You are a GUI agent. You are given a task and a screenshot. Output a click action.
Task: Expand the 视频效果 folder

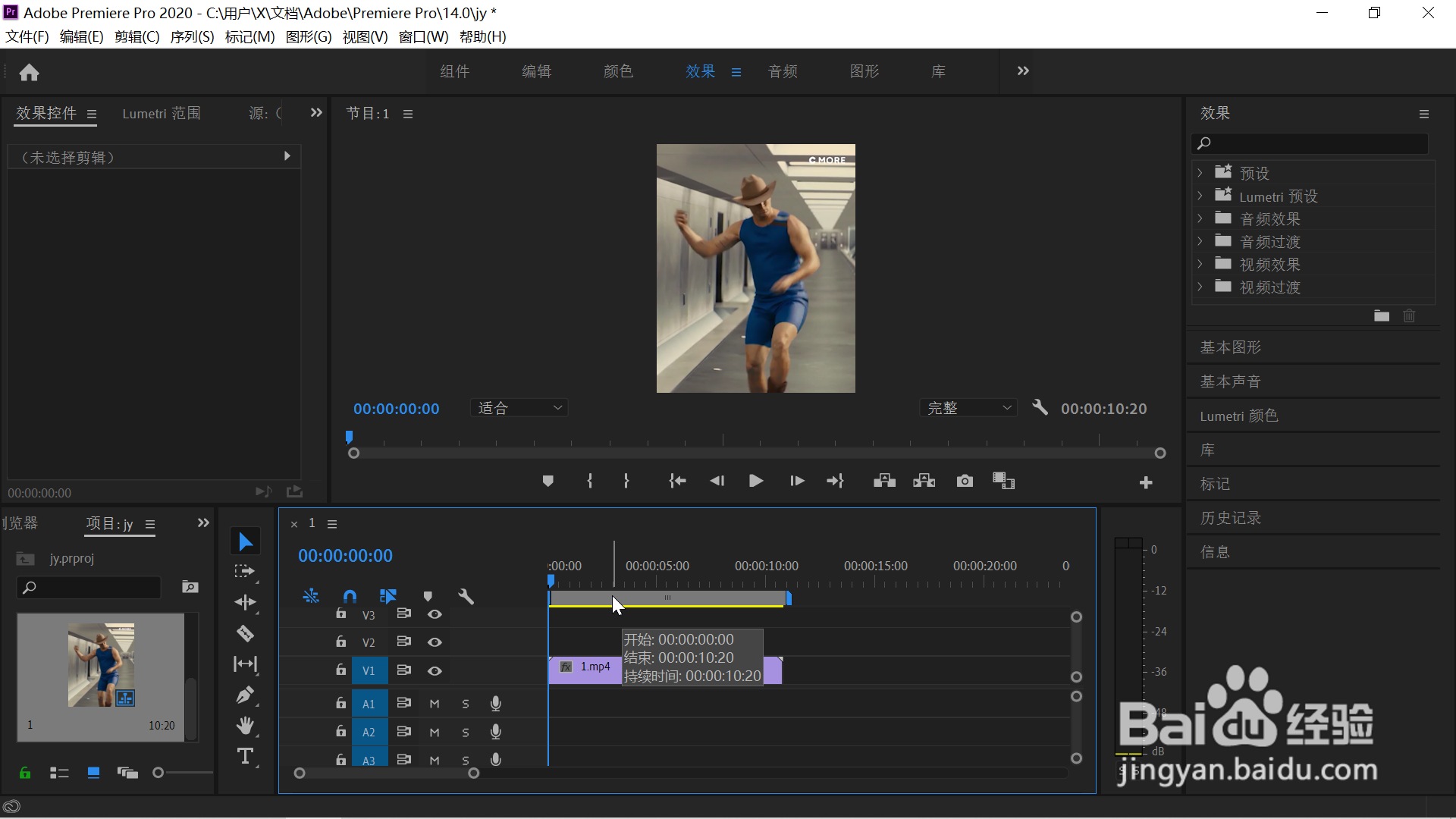1200,264
